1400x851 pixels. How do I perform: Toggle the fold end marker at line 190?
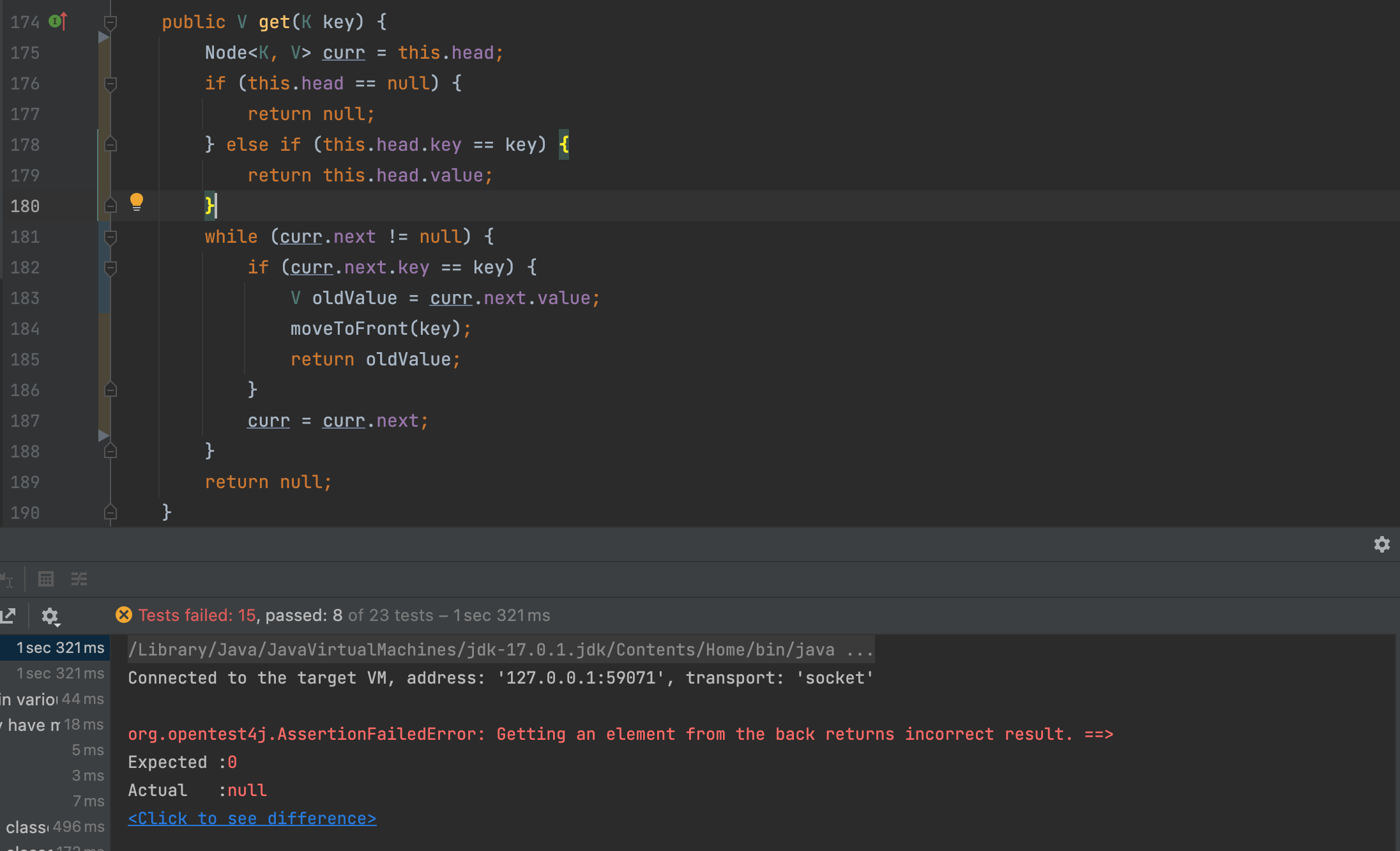[110, 512]
